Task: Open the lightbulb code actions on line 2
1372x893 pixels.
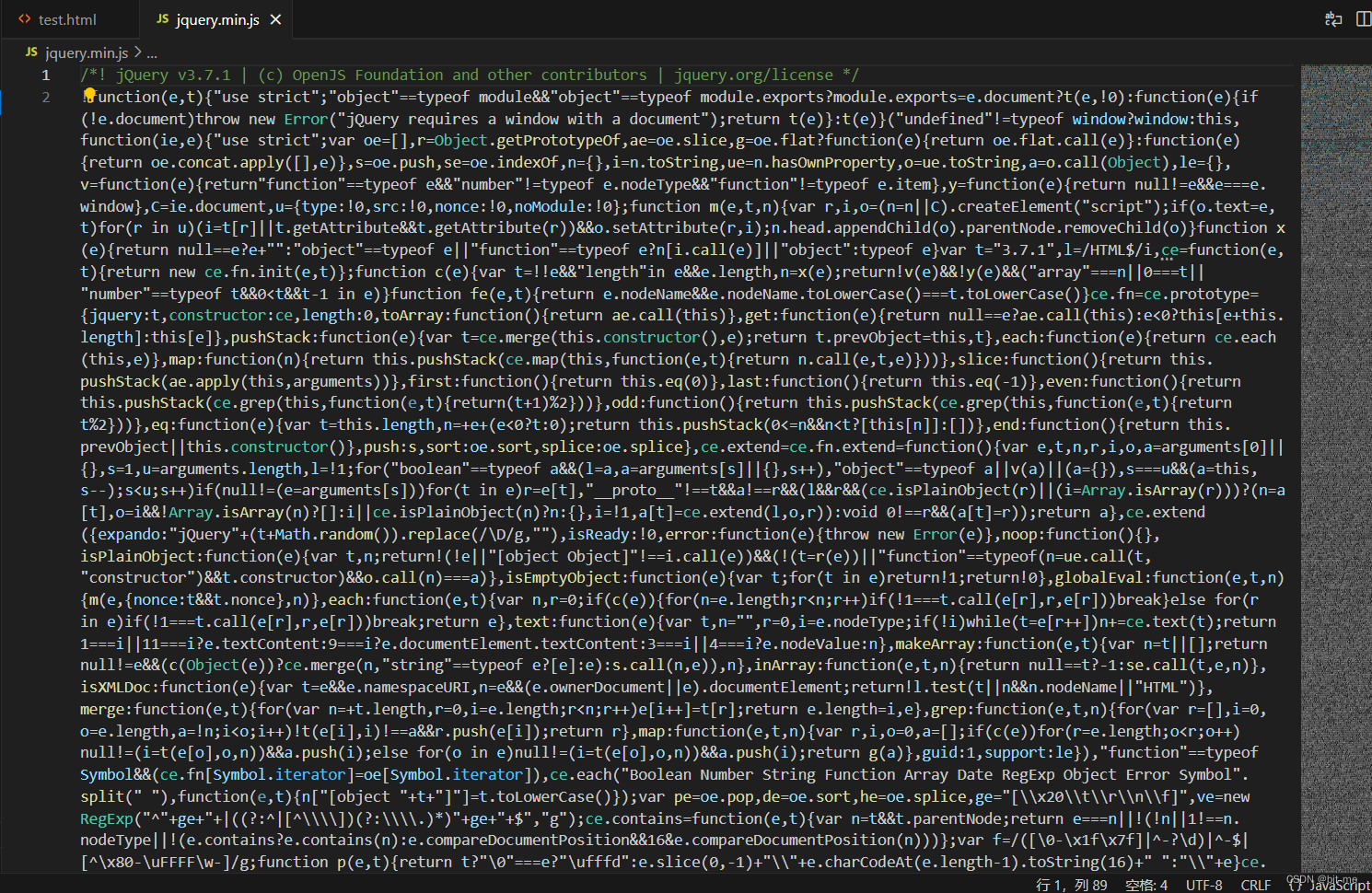Action: point(89,96)
